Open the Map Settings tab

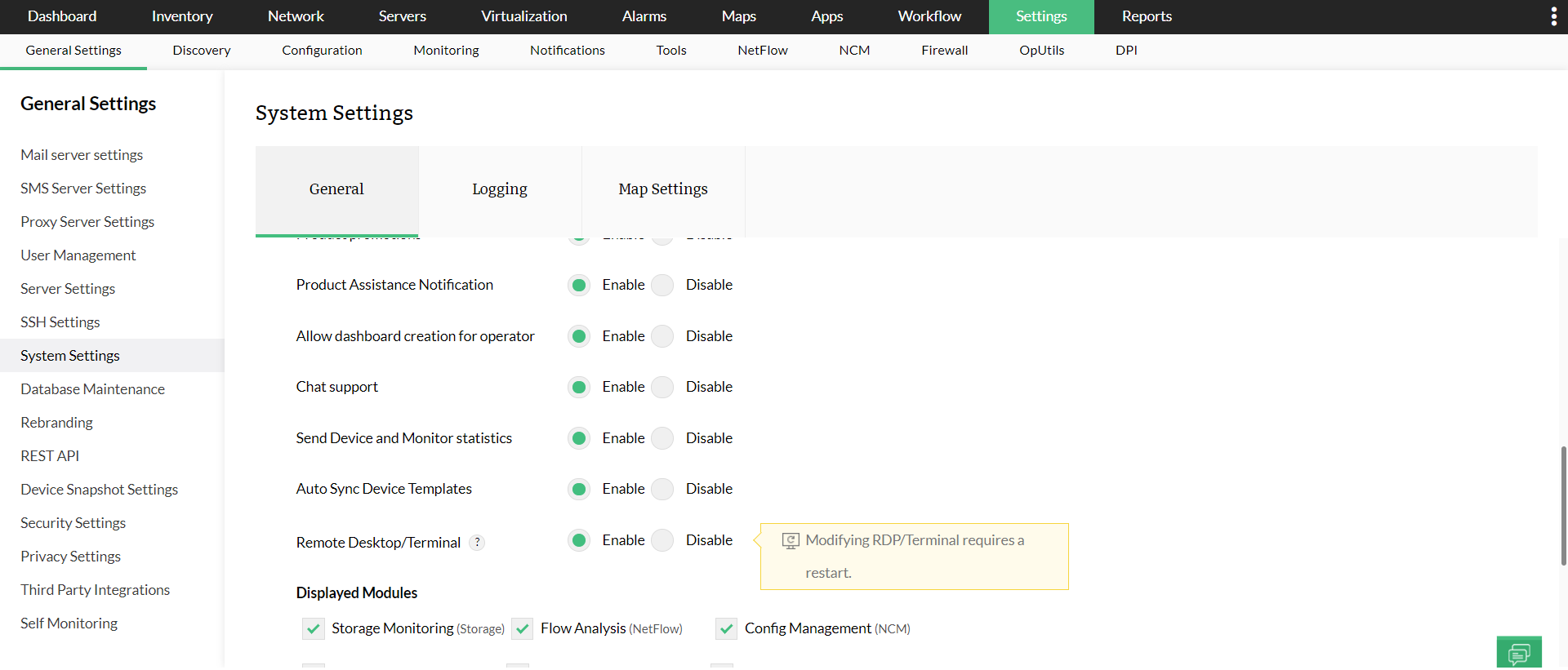(663, 189)
